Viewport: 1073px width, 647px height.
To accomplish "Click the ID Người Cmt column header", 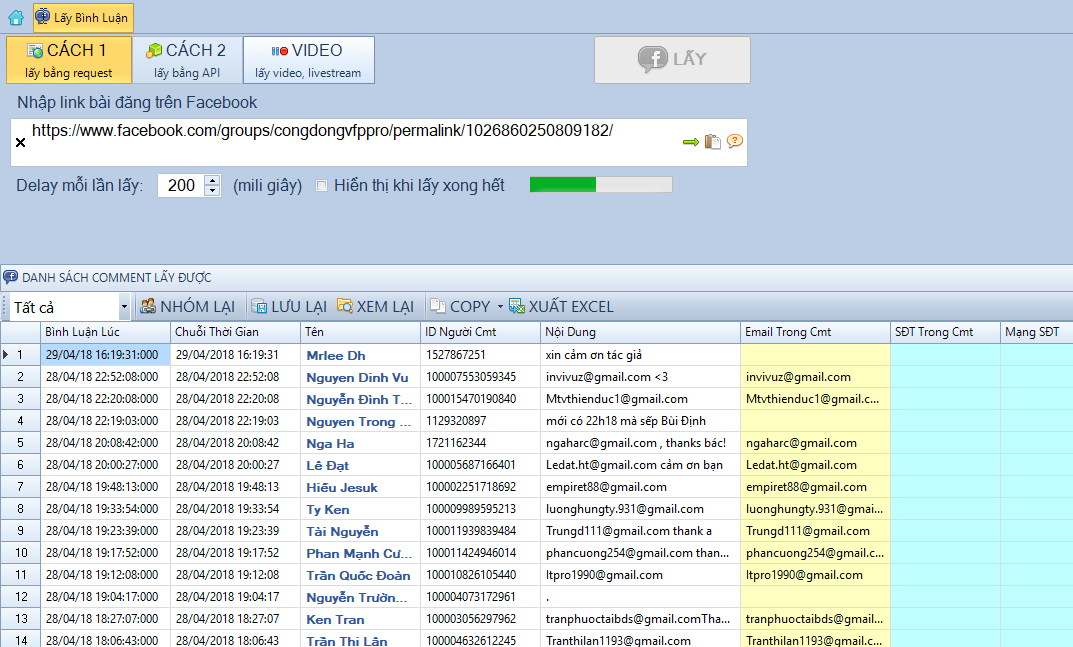I will tap(480, 332).
